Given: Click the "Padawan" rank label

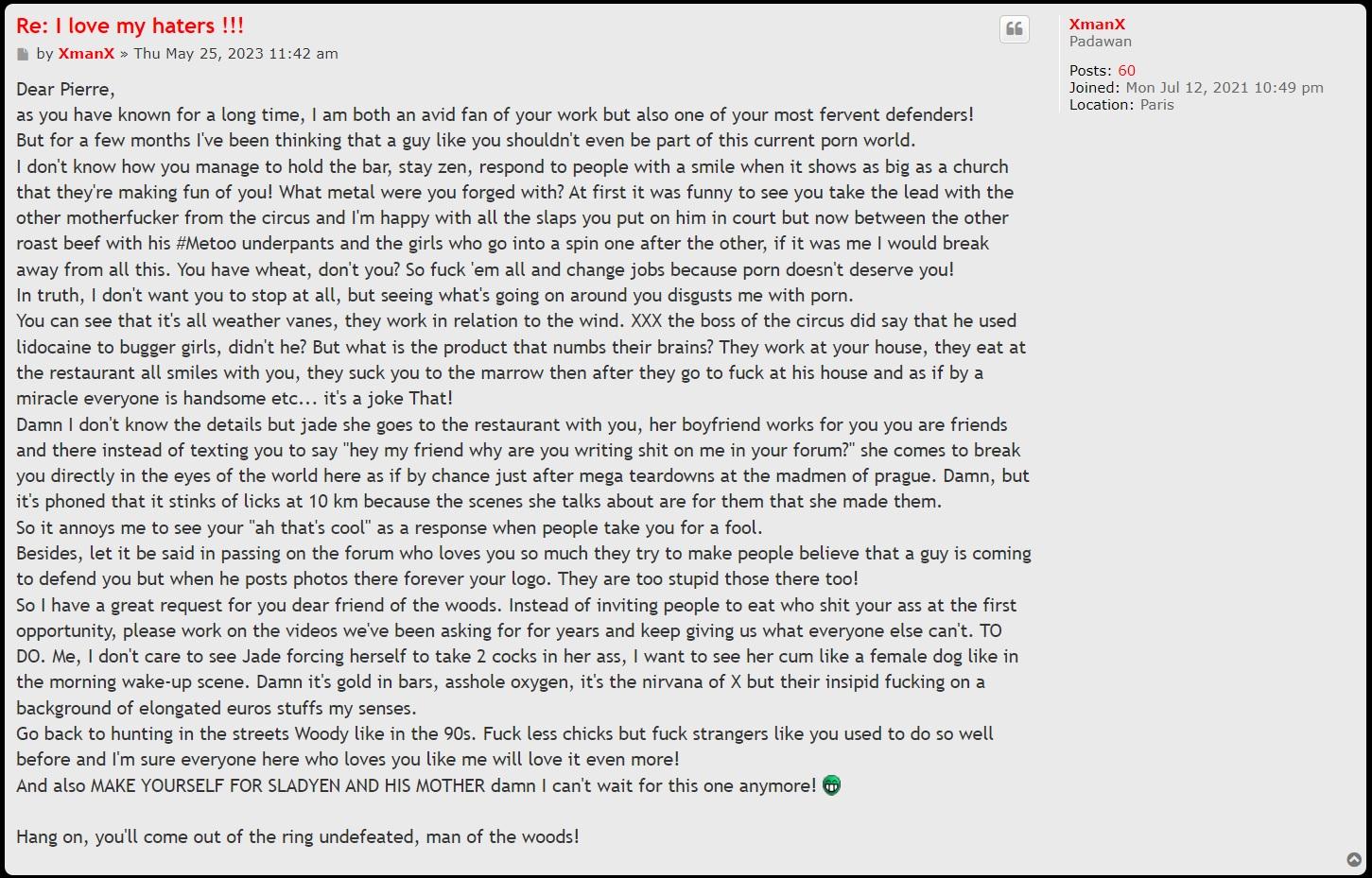Looking at the screenshot, I should pos(1100,42).
